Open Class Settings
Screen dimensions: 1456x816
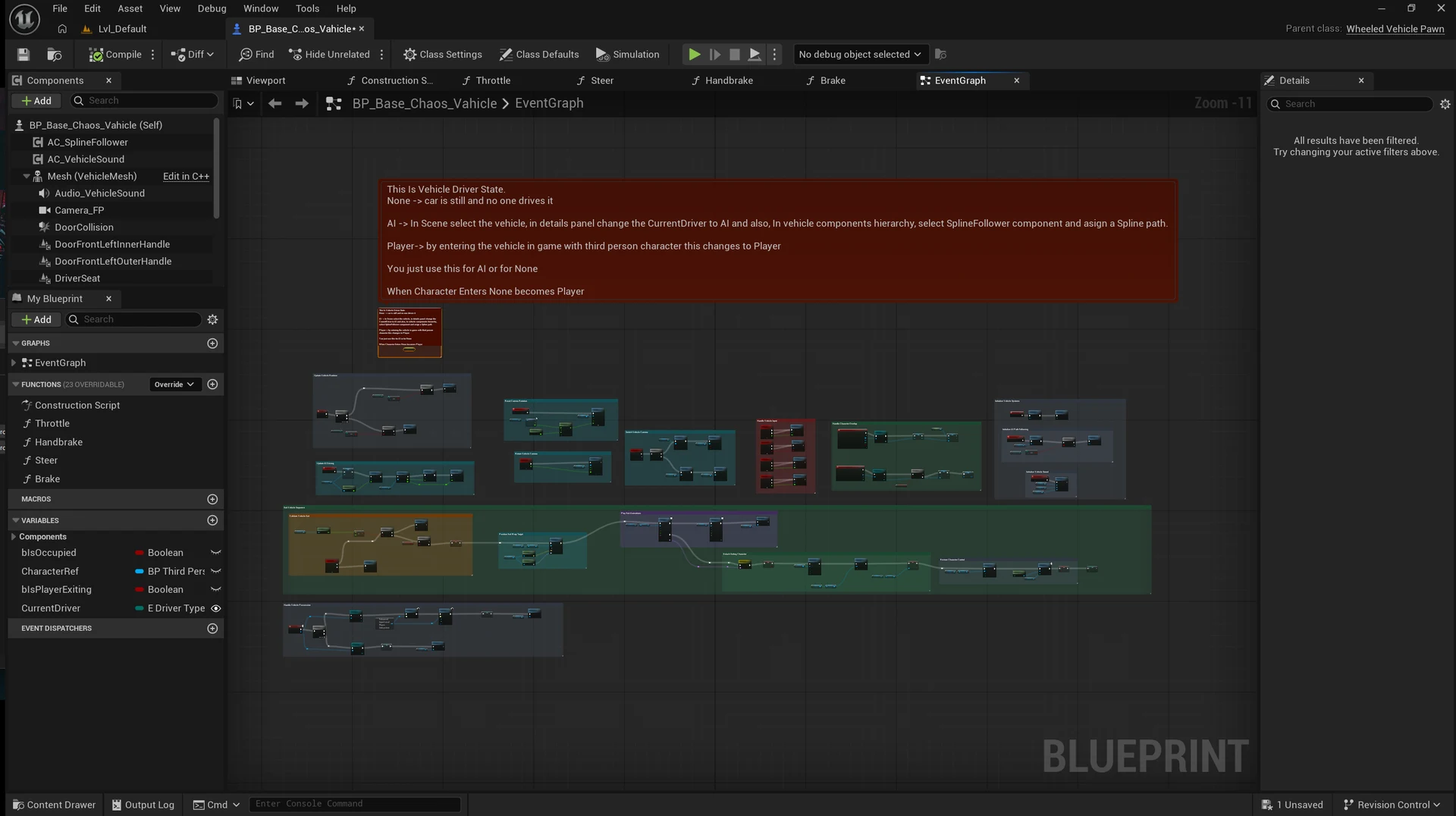pyautogui.click(x=443, y=55)
